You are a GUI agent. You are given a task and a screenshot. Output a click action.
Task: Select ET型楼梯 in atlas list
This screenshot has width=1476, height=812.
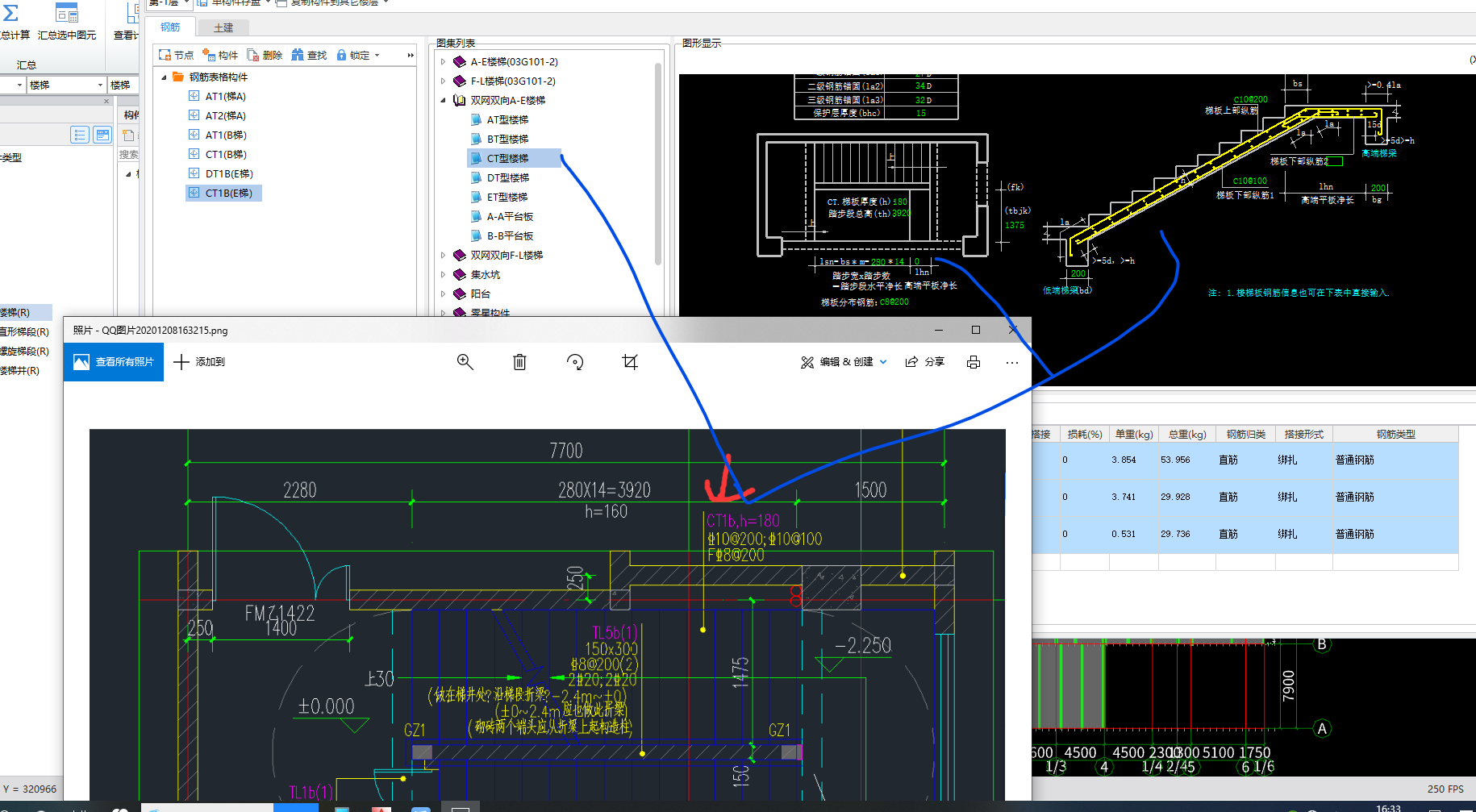tap(507, 197)
